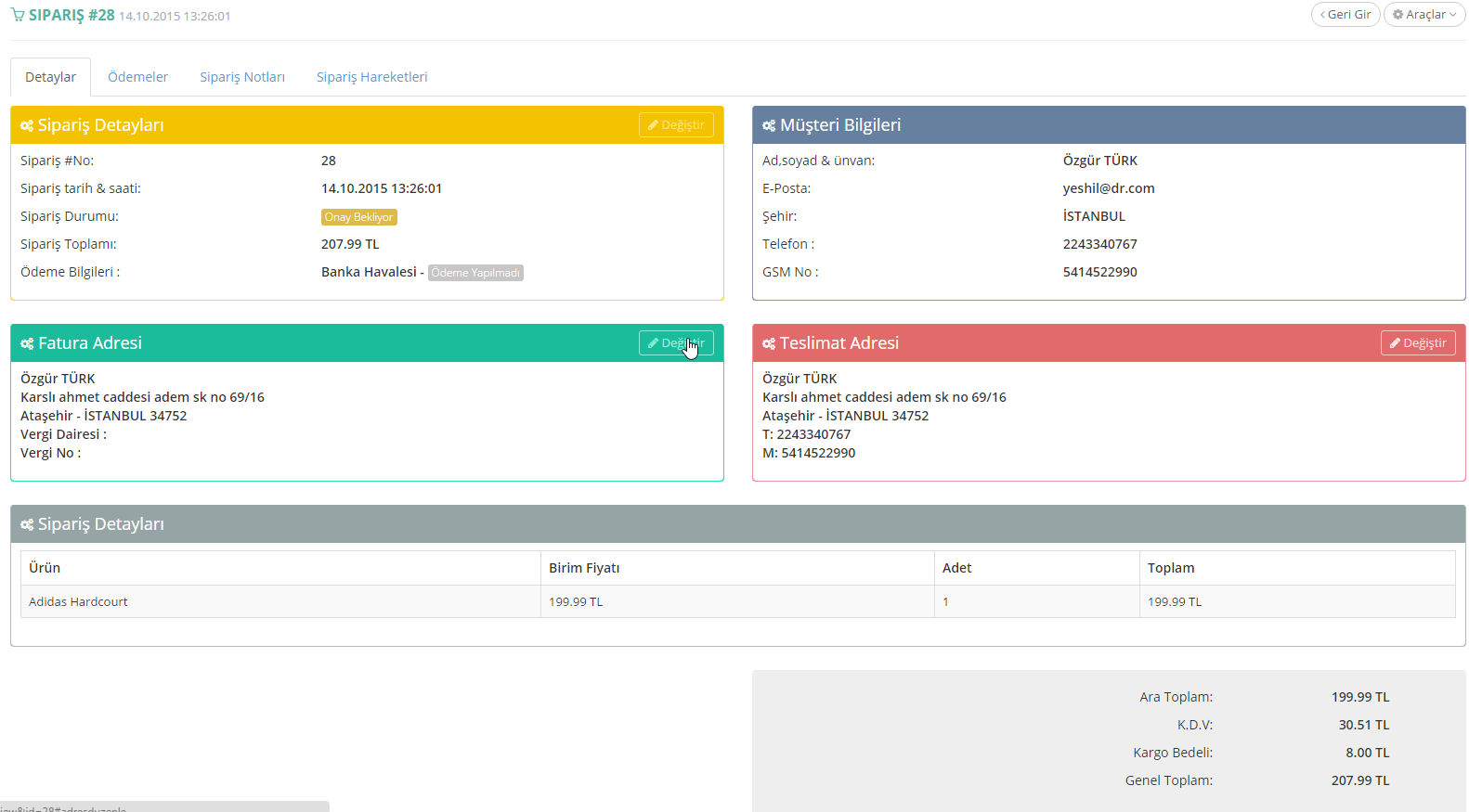
Task: Open the Sipariş Notları tab
Action: pos(242,77)
